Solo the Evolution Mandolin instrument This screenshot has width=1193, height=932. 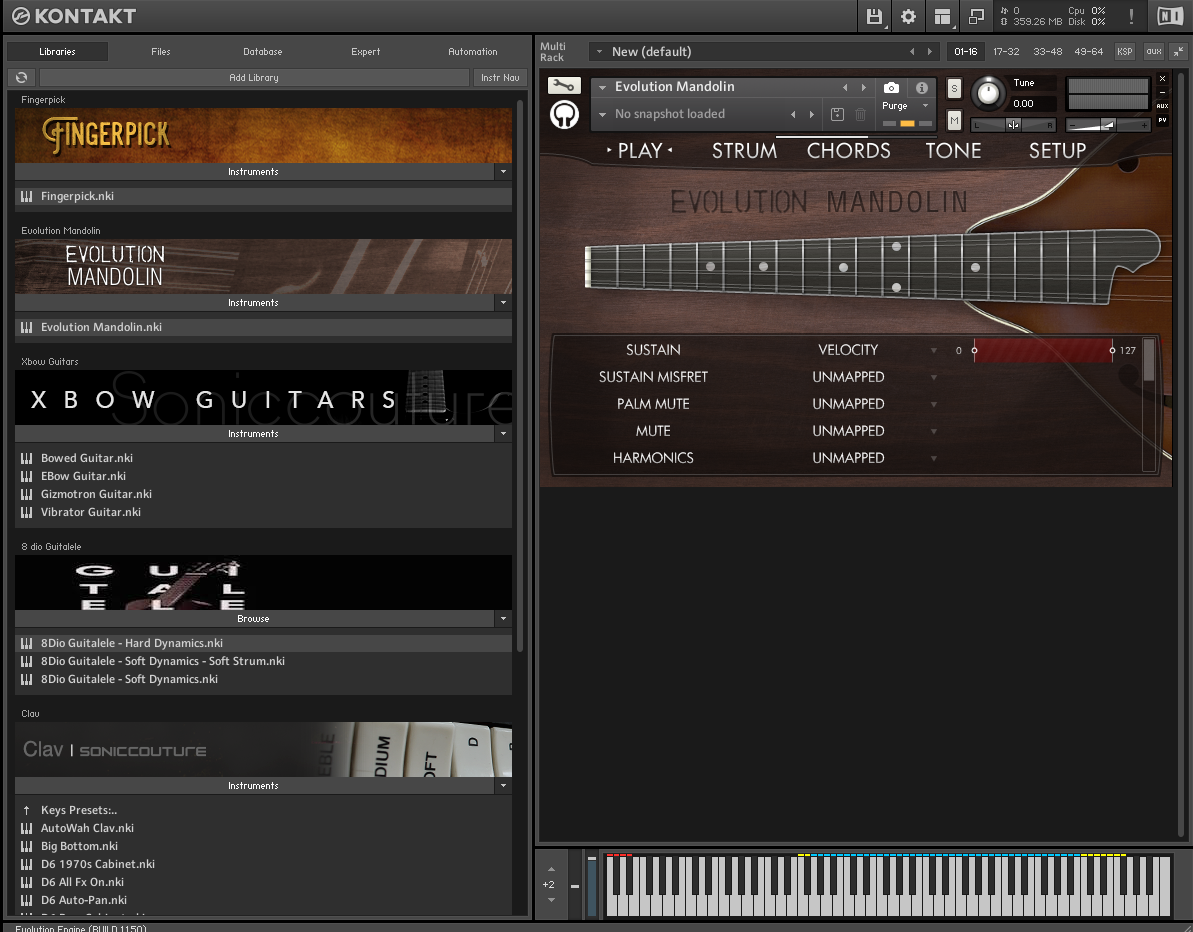pos(954,88)
